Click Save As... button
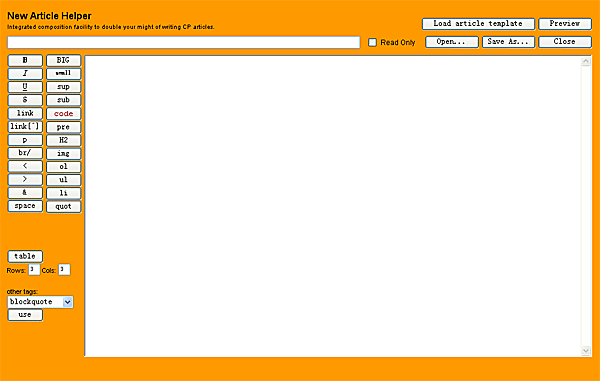Screen dimensions: 600x381 (x=508, y=42)
